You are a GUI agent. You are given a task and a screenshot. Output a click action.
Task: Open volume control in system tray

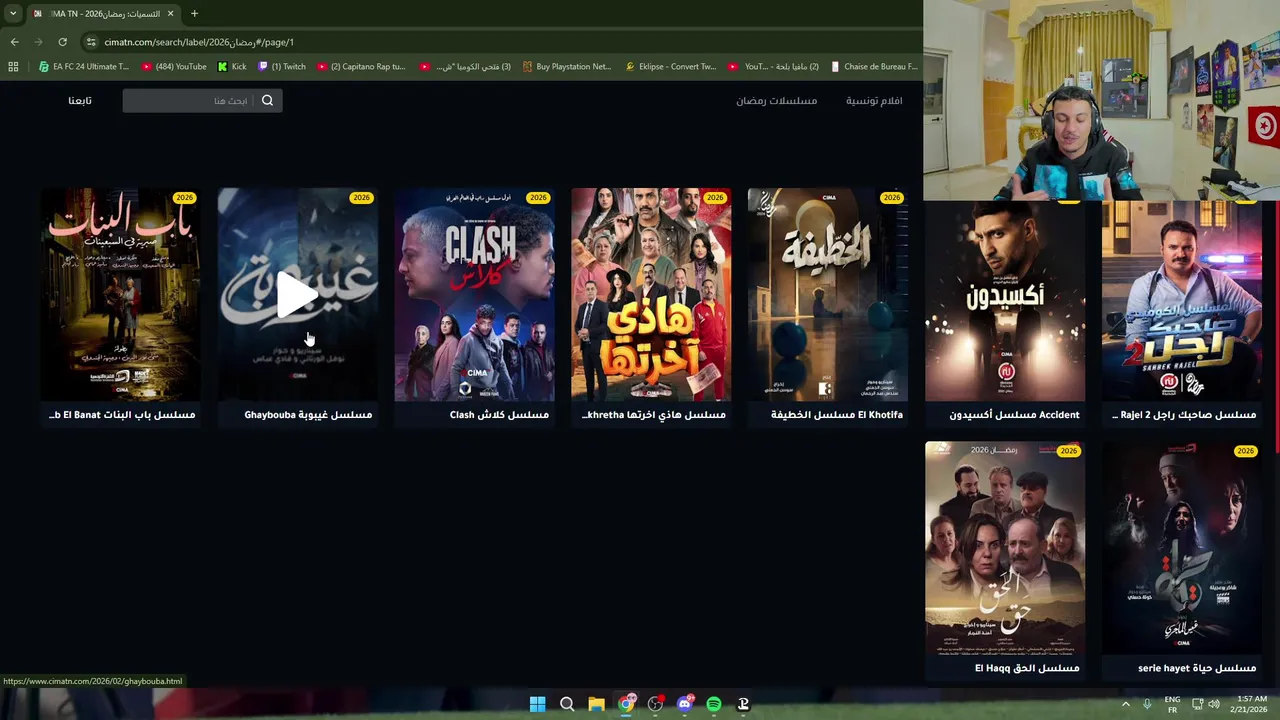click(1214, 704)
